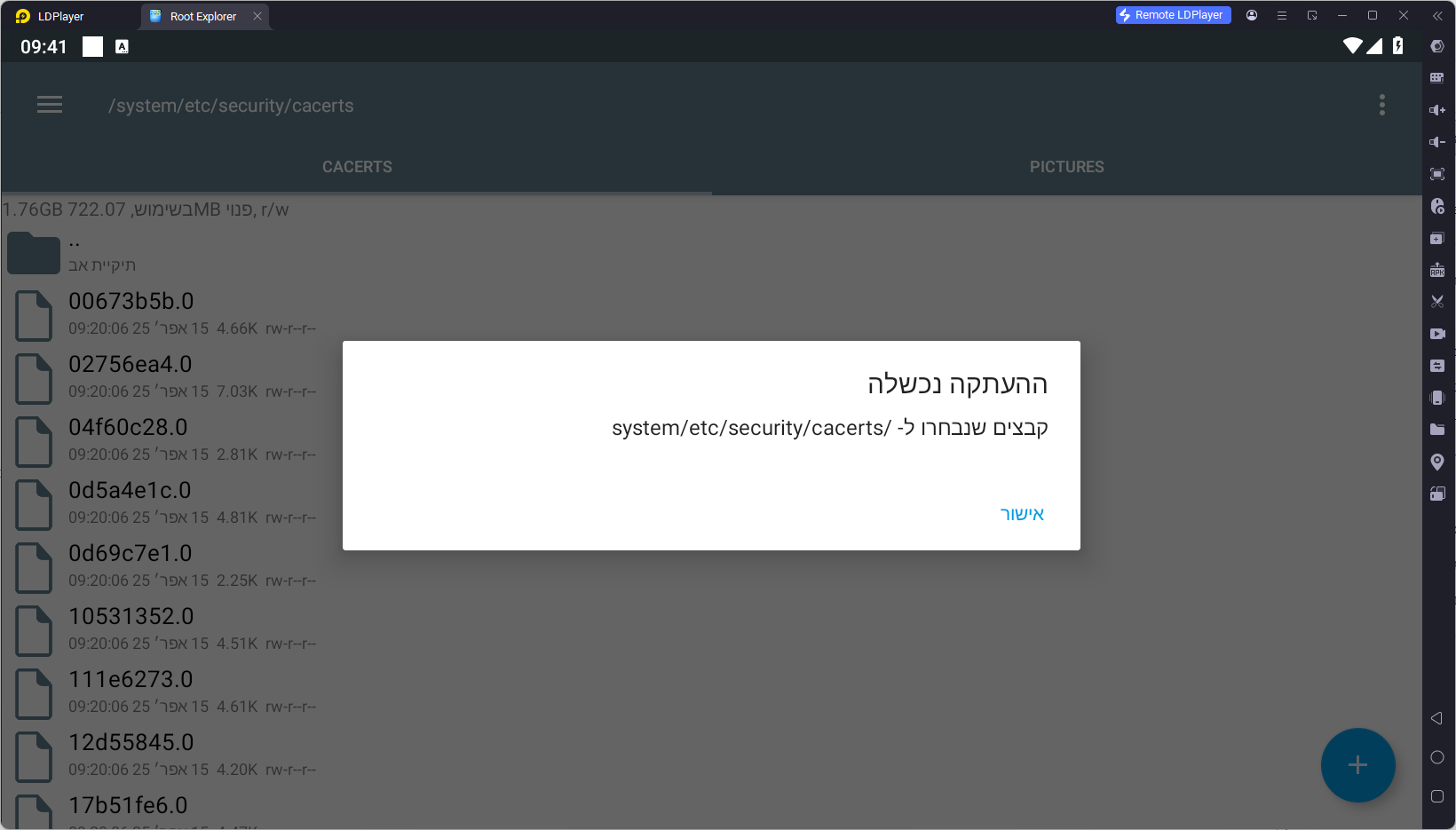The width and height of the screenshot is (1456, 830).
Task: Open the shared folder icon in the sidebar
Action: tap(1437, 430)
